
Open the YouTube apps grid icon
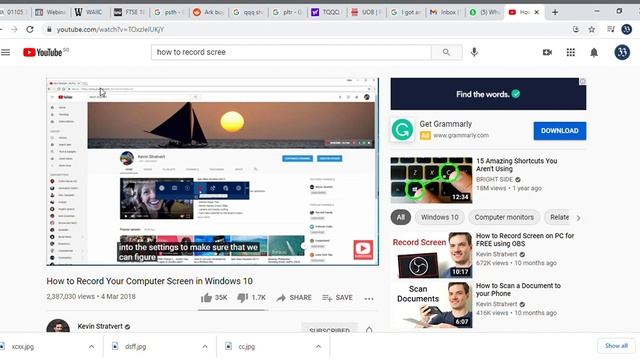coord(571,52)
